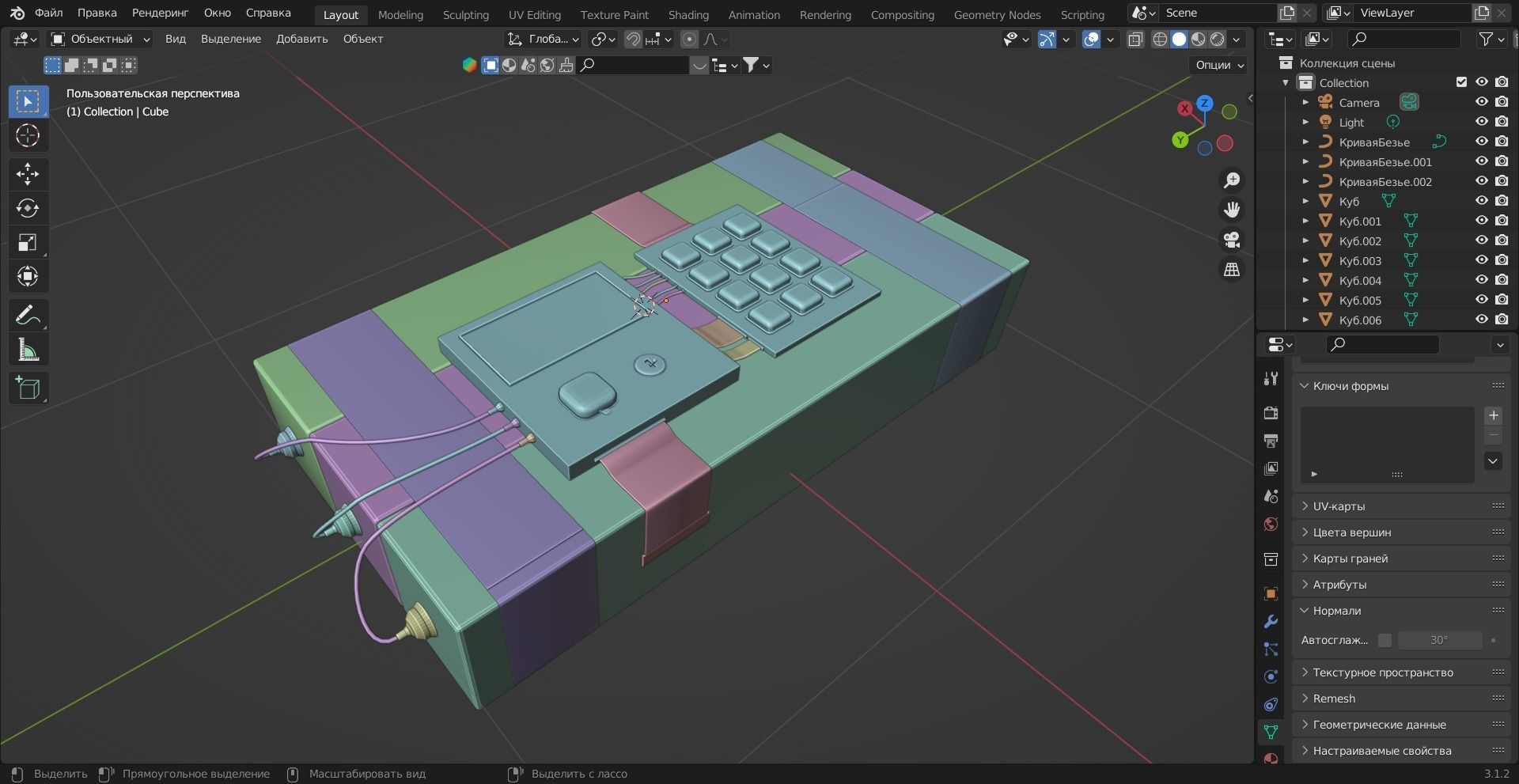Image resolution: width=1519 pixels, height=784 pixels.
Task: Open the Object Data properties tab
Action: point(1271,732)
